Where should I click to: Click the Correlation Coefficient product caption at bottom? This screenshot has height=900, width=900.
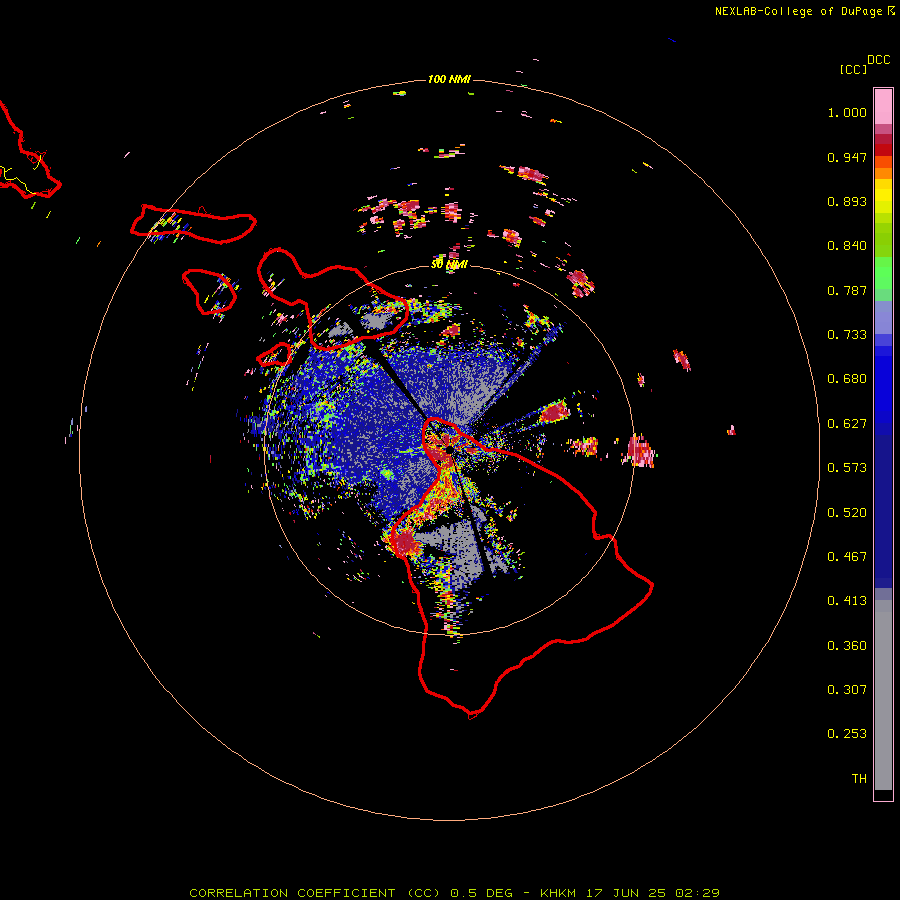(x=454, y=893)
